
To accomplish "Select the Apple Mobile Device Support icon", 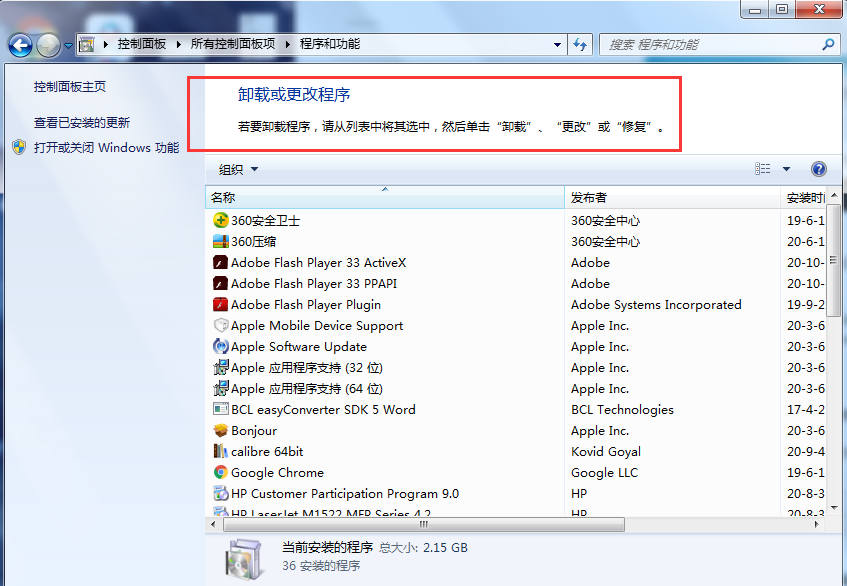I will point(220,325).
